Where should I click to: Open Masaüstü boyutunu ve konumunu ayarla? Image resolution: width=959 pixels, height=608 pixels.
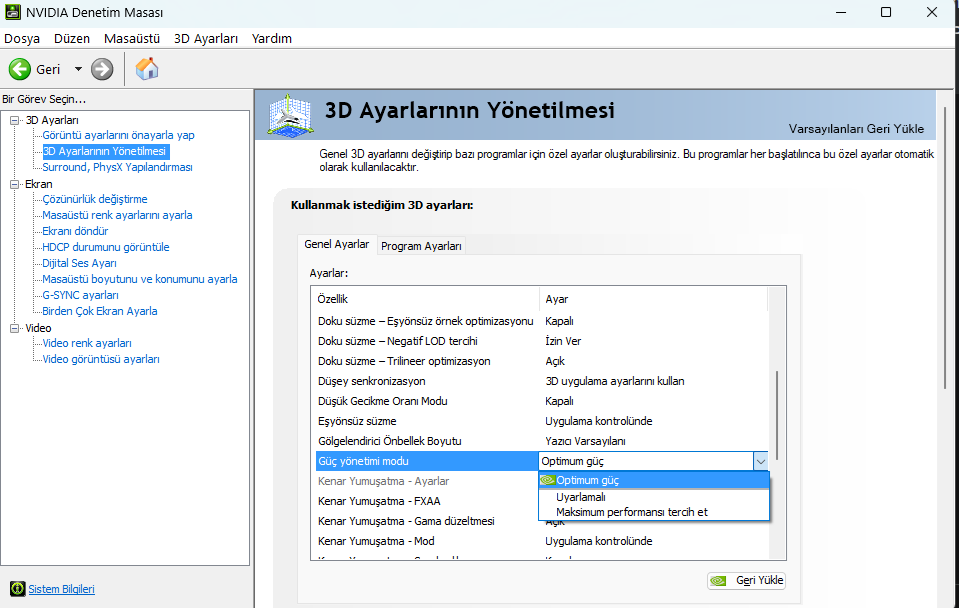(139, 279)
